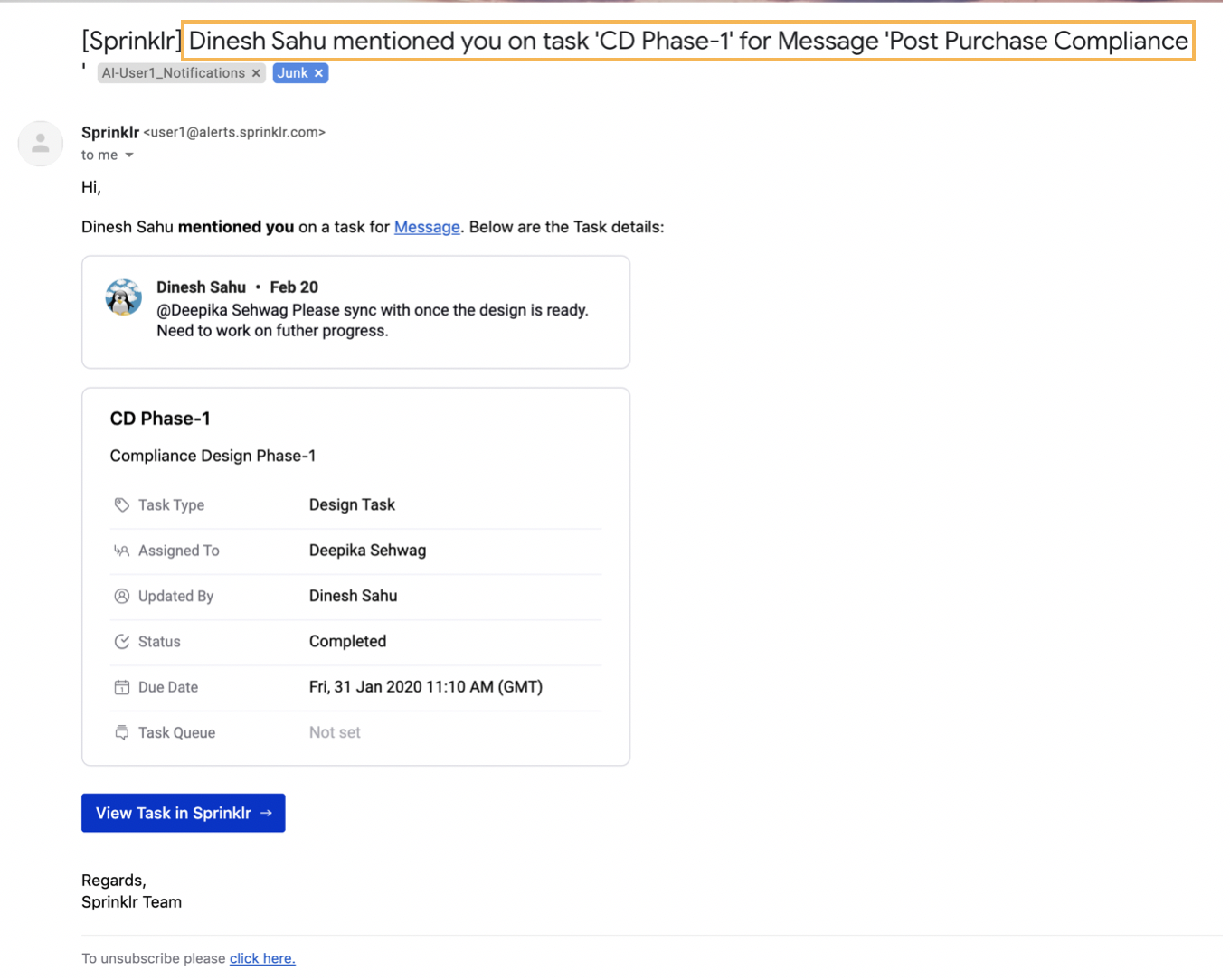Click the Sprinklr sender name

110,132
